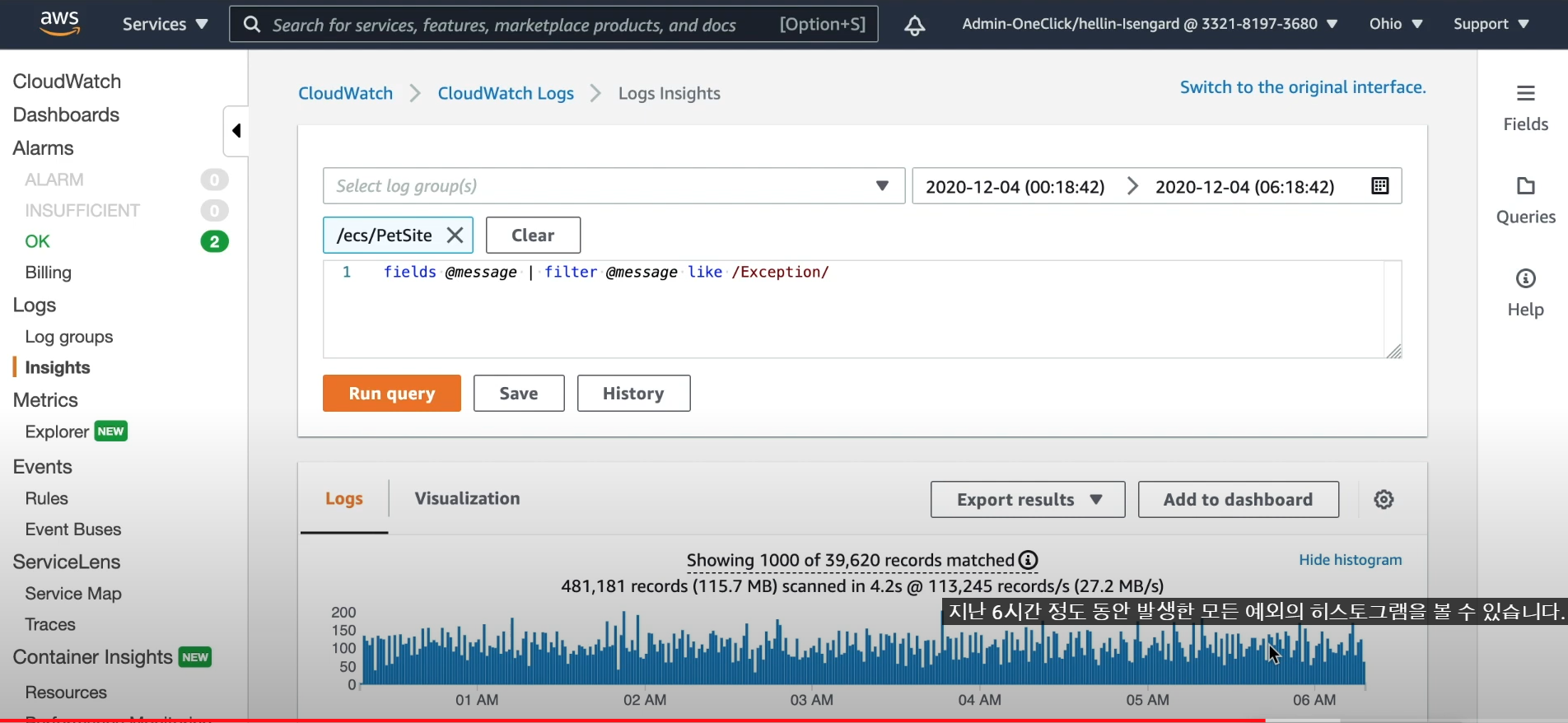This screenshot has height=723, width=1568.
Task: Click the start time 2020-12-04 (00:18:42)
Action: click(1015, 187)
